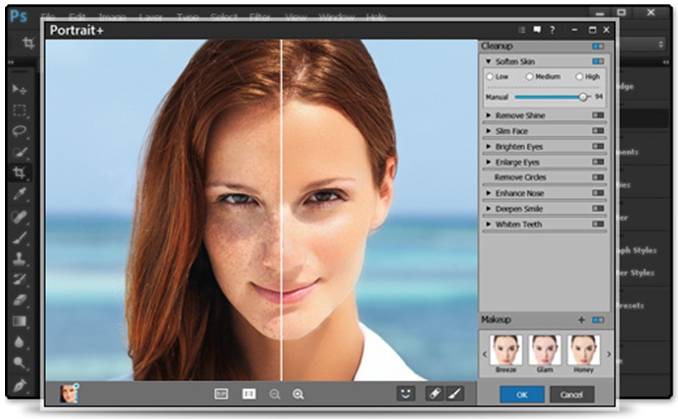This screenshot has width=678, height=419.
Task: Select the split before/after view icon
Action: point(248,394)
